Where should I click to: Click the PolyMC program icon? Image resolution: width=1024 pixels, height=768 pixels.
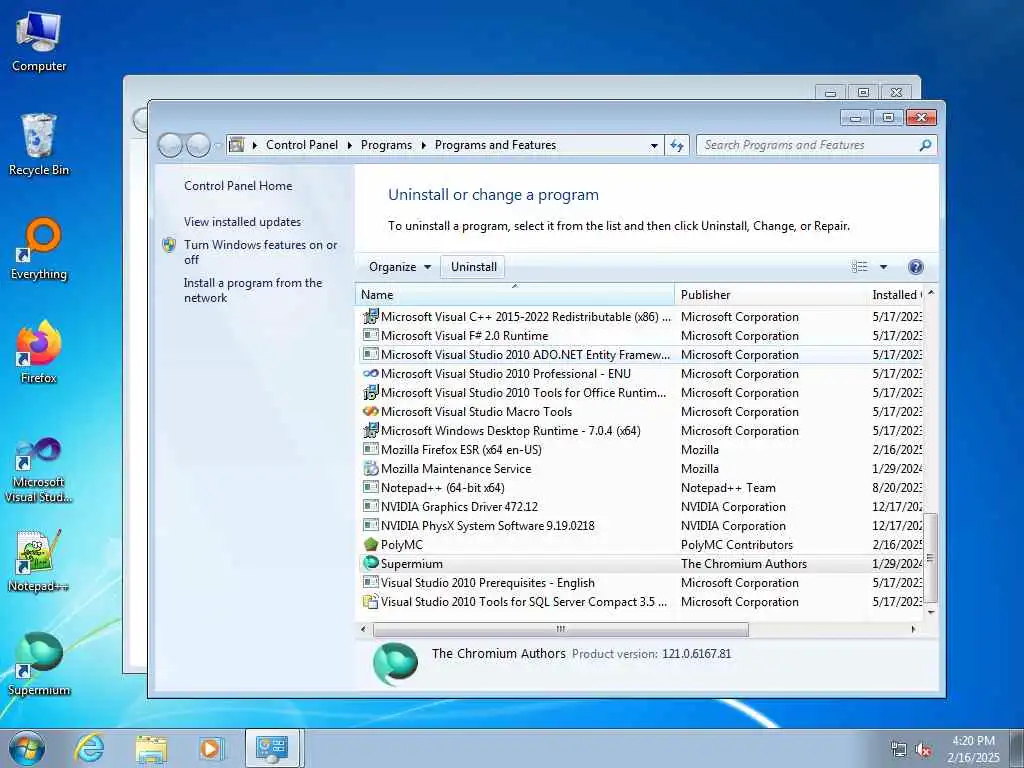click(370, 544)
